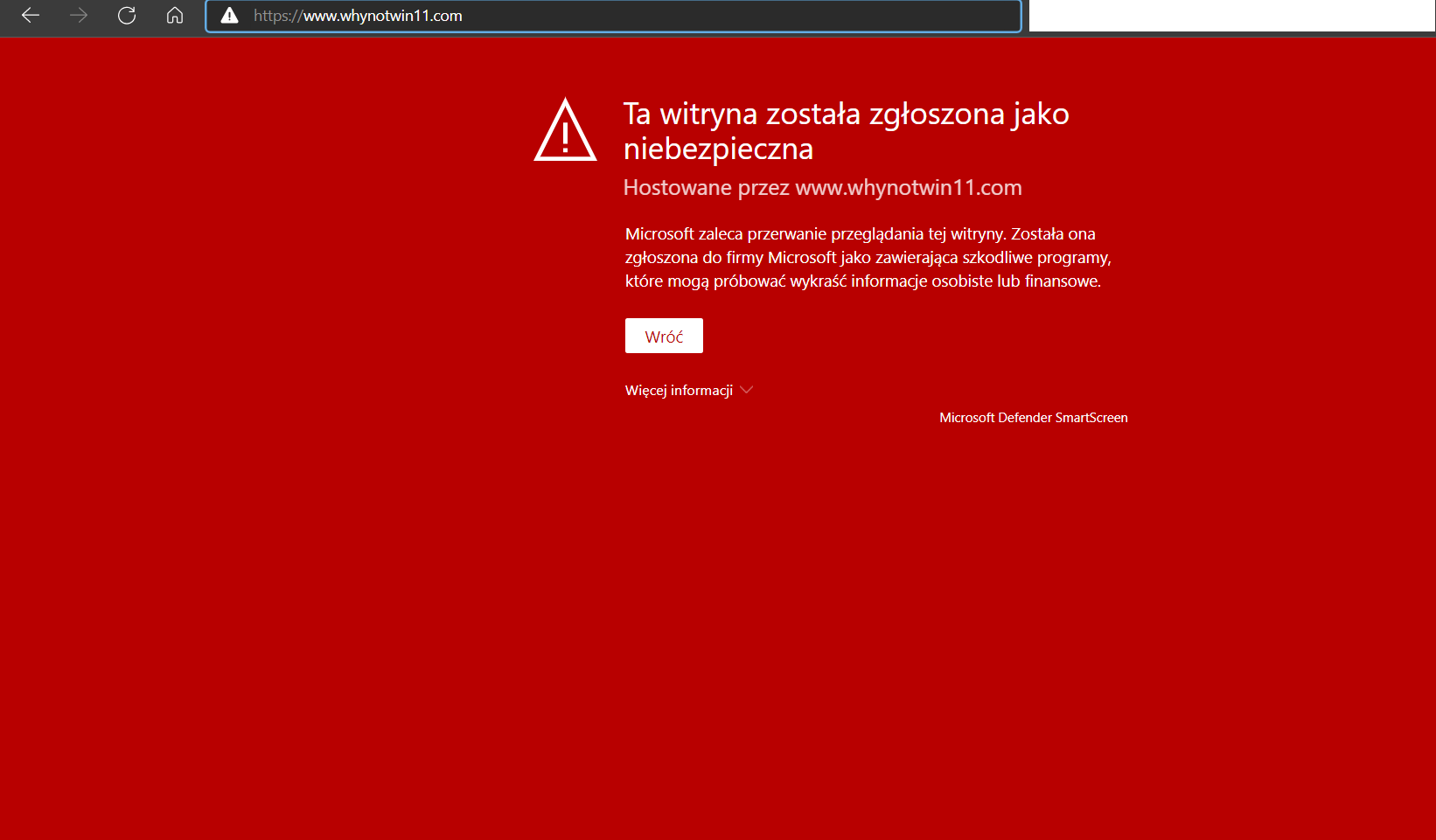Screen dimensions: 1436x840
Task: Expand the Więcej informacji section
Action: [679, 390]
